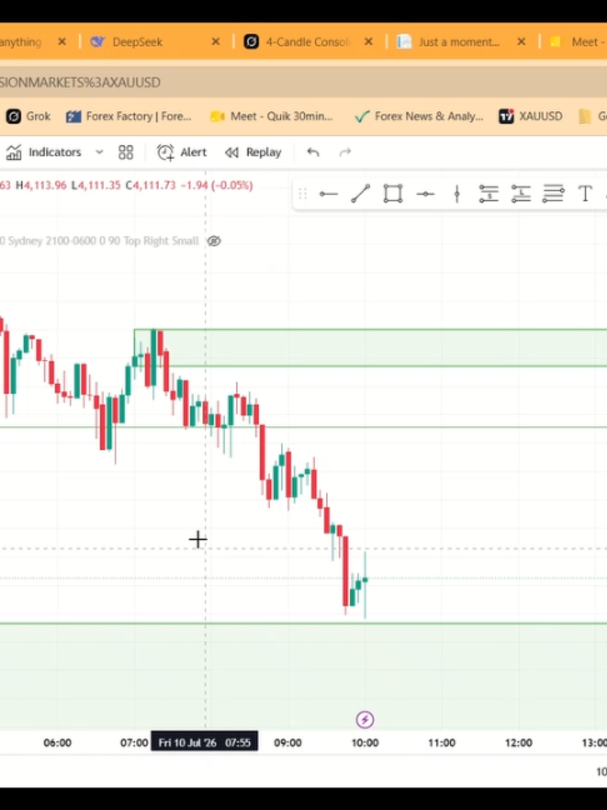This screenshot has height=810, width=607.
Task: Focus the address bar showing XAUUSD URL
Action: (303, 82)
